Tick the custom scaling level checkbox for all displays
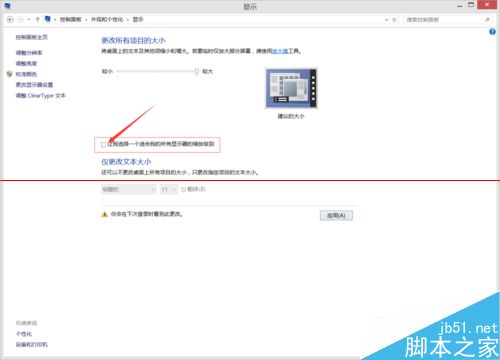The width and height of the screenshot is (500, 360). click(x=103, y=145)
